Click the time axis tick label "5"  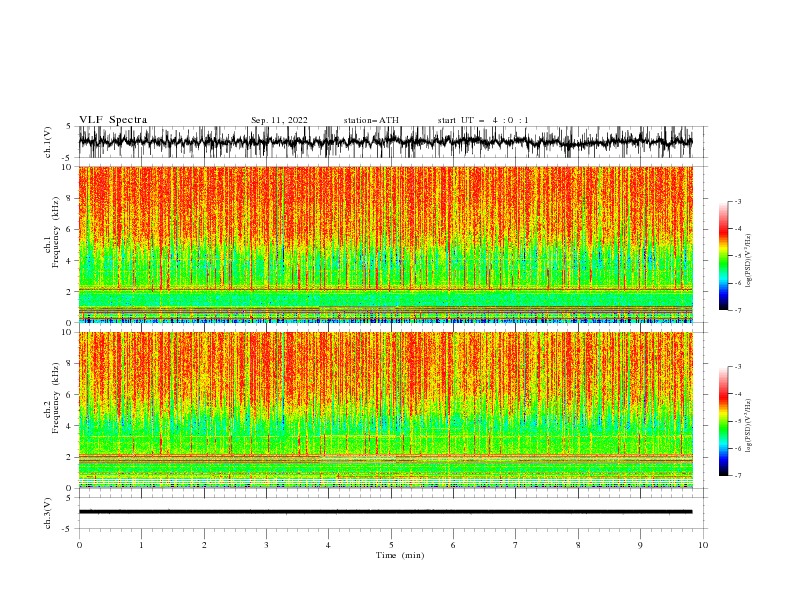[391, 545]
